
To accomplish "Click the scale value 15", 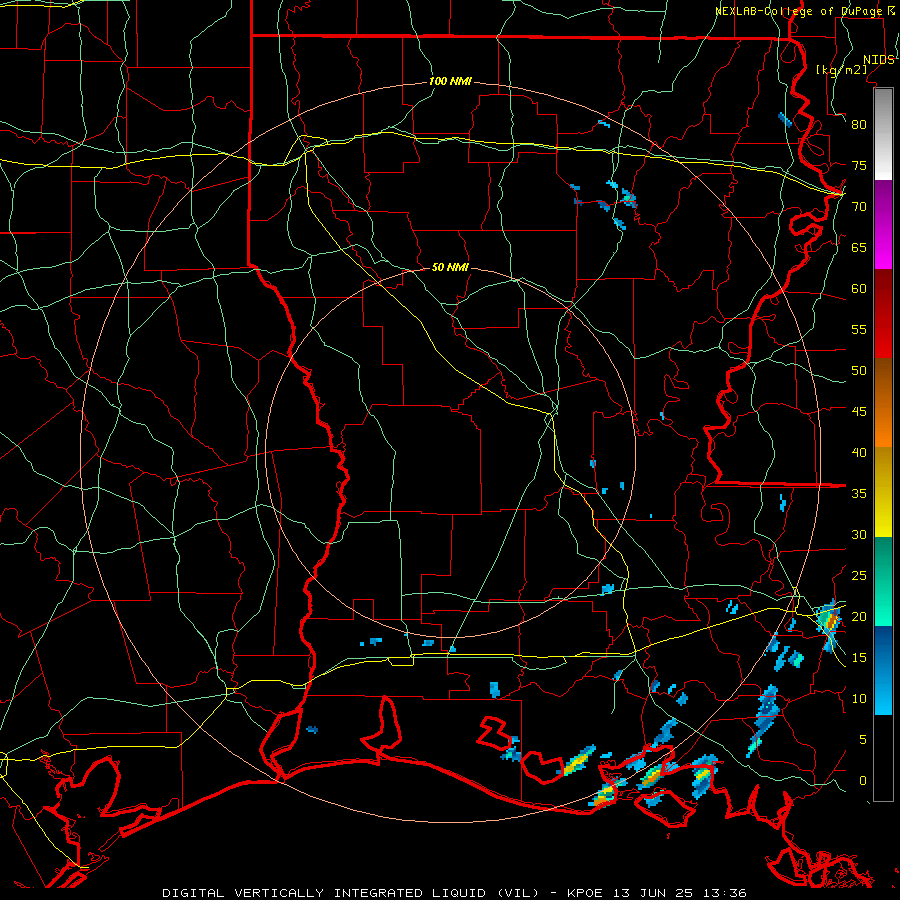I will (x=859, y=658).
